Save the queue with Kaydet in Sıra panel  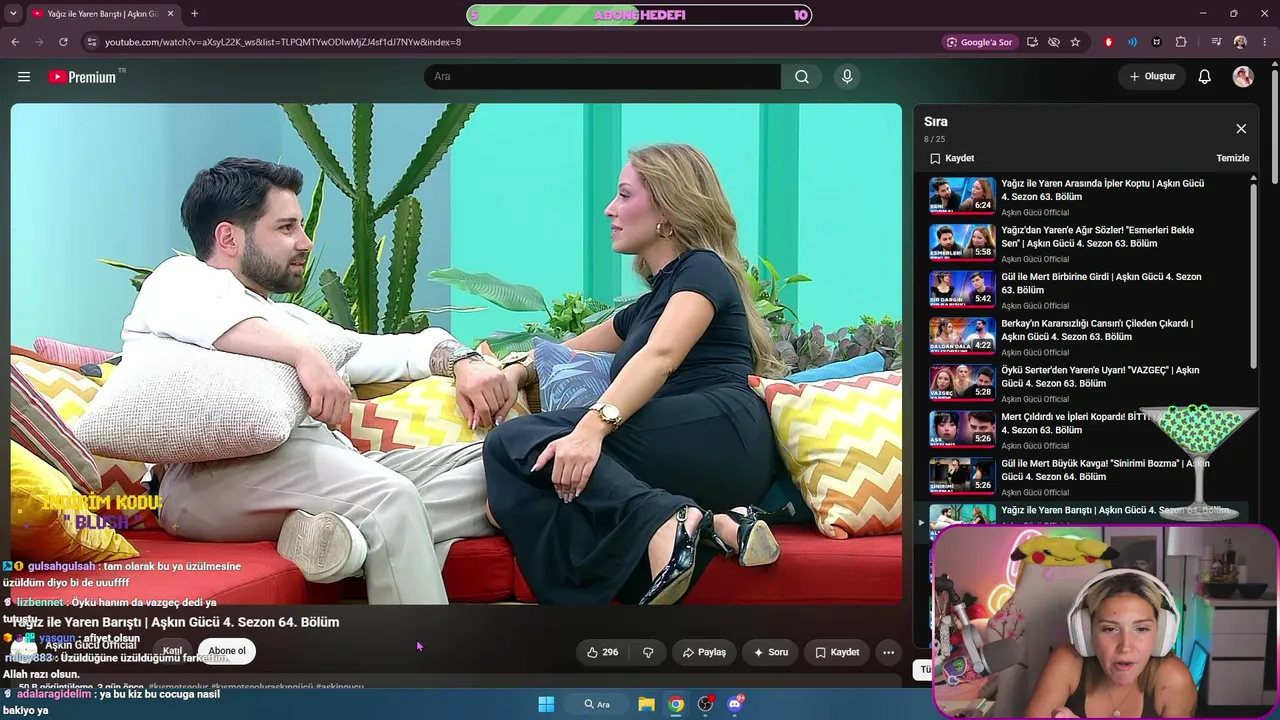(952, 158)
